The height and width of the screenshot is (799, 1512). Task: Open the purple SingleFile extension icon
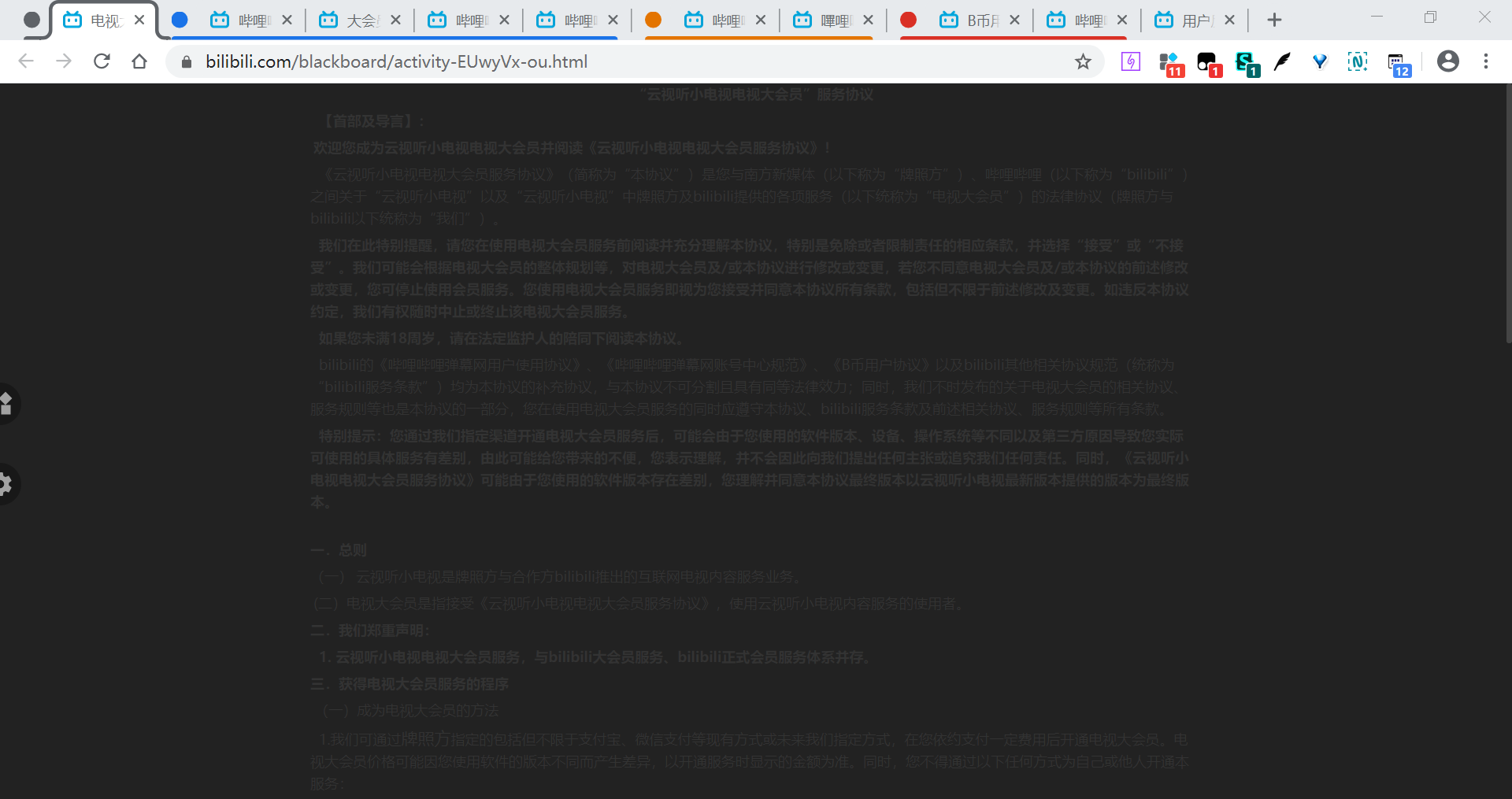point(1130,61)
